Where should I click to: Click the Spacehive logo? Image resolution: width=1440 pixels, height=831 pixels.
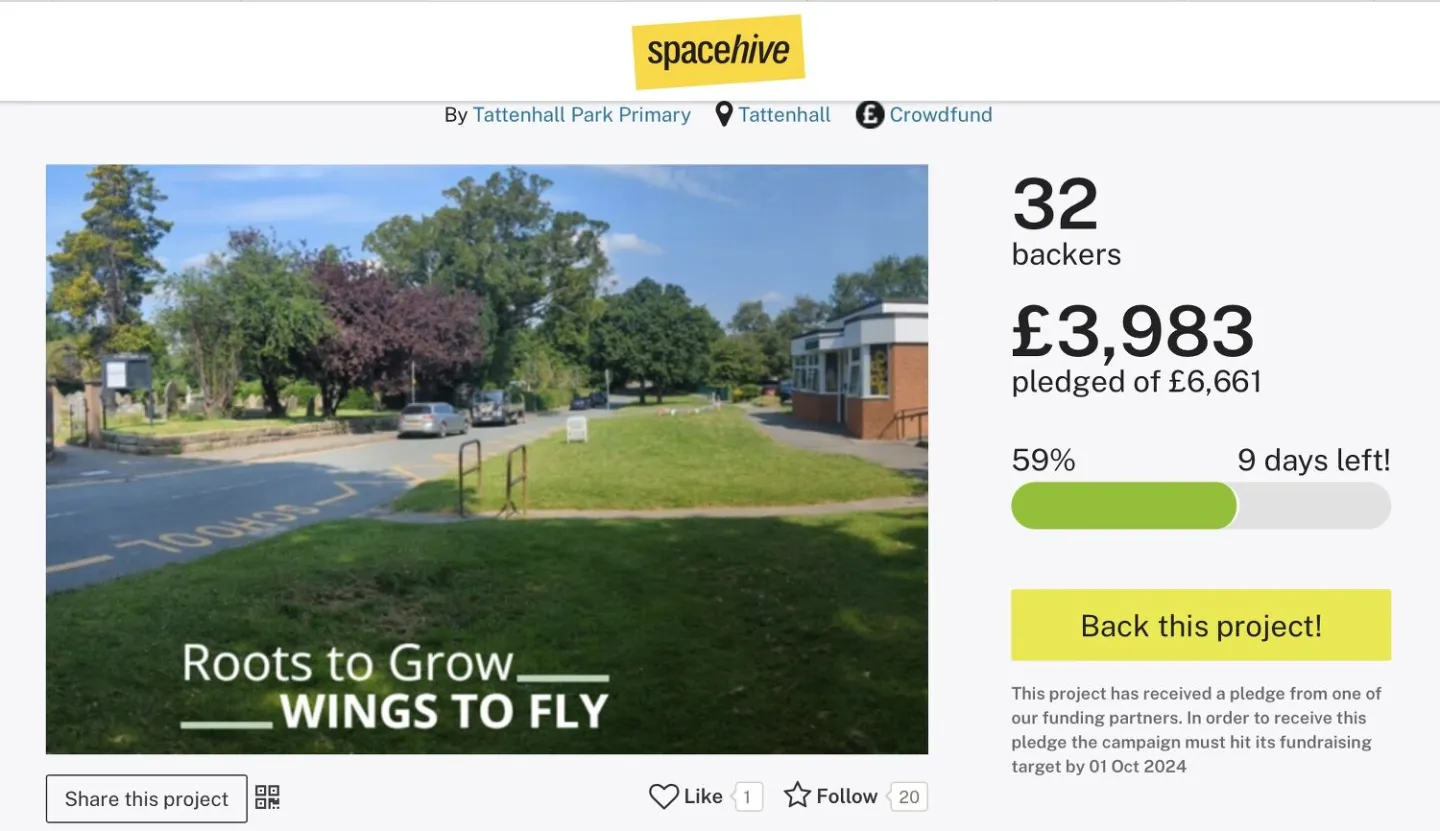click(x=718, y=52)
